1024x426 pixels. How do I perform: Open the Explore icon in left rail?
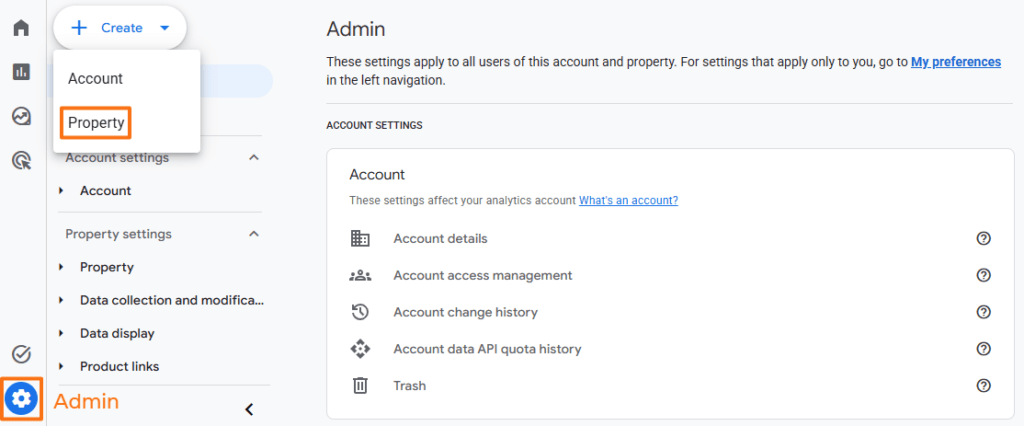pyautogui.click(x=22, y=116)
